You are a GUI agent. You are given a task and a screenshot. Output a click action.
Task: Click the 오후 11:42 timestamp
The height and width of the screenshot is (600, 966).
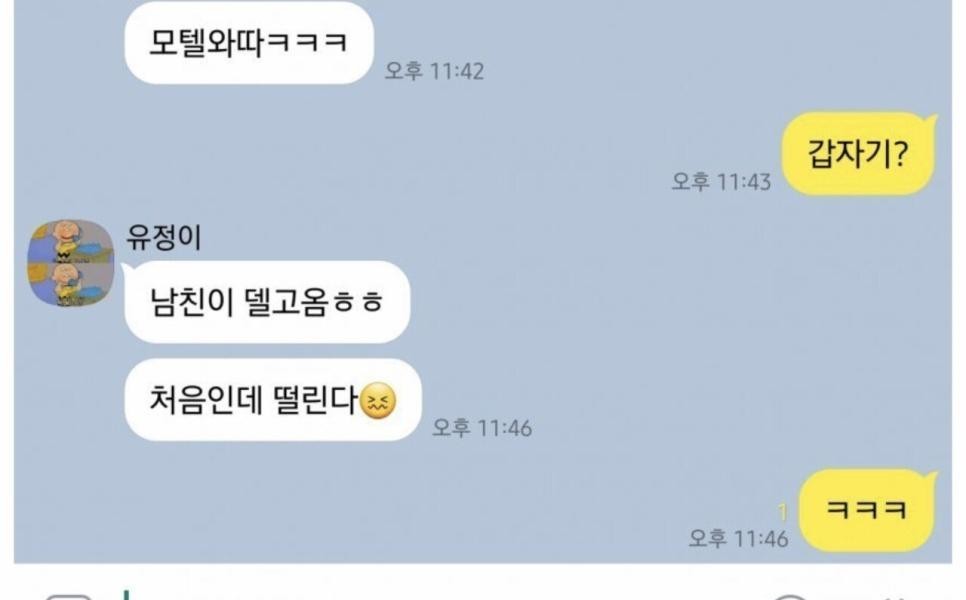434,71
